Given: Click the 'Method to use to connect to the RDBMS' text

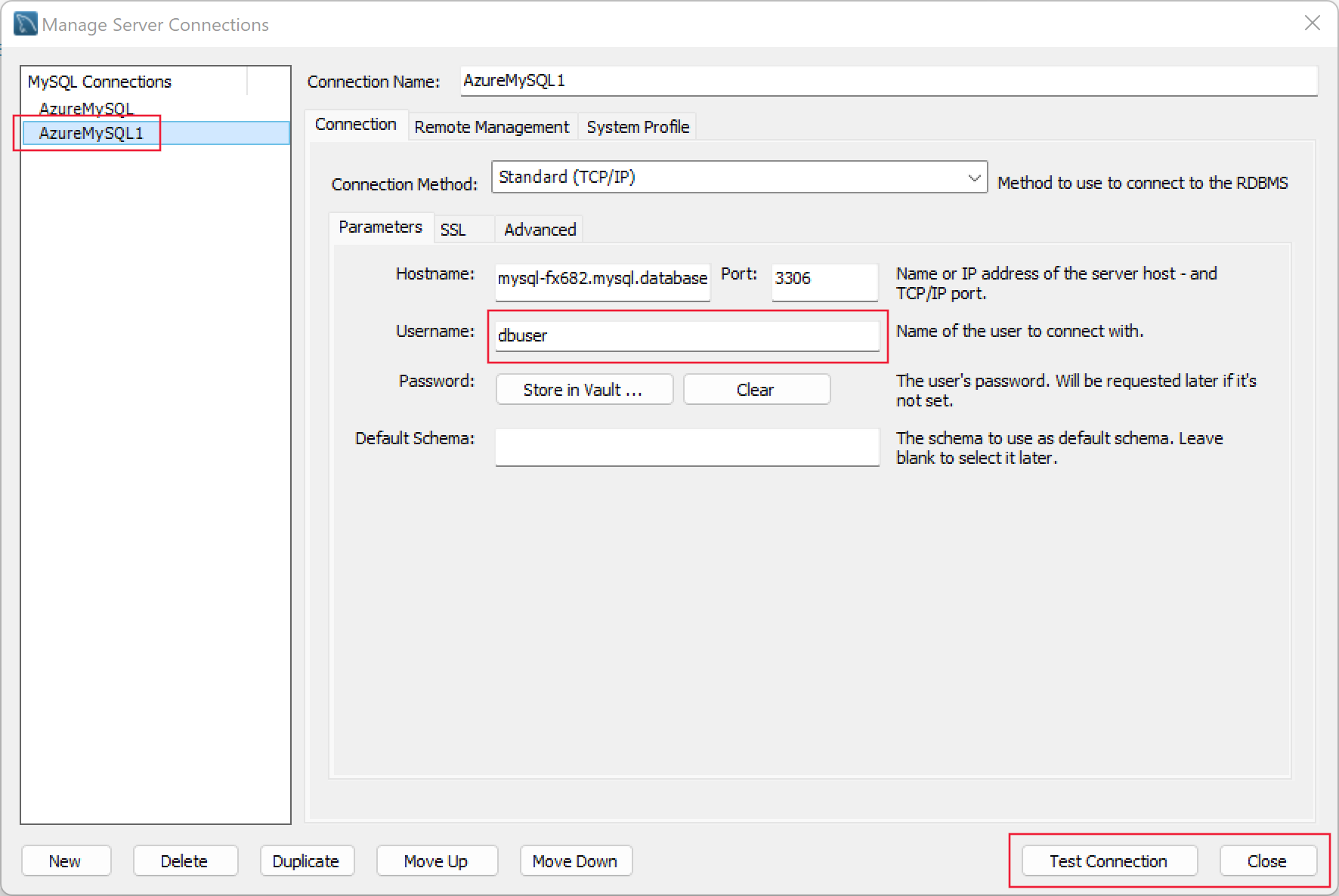Looking at the screenshot, I should [1143, 183].
